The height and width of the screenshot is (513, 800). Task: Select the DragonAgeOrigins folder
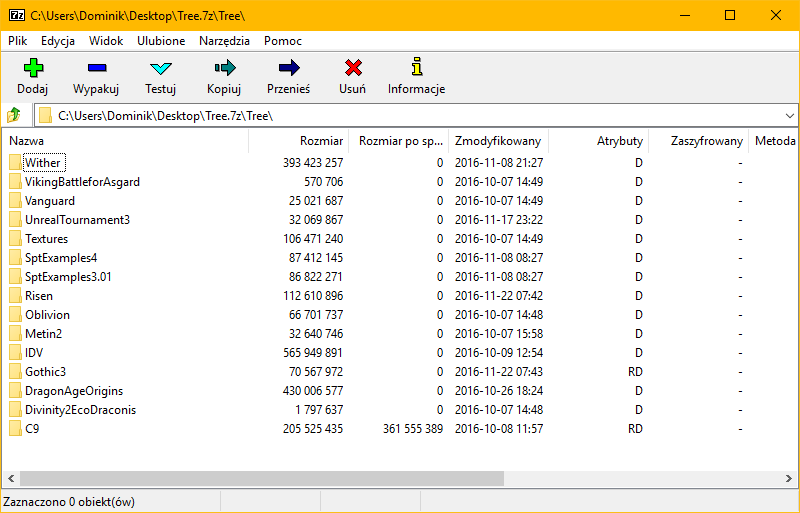pyautogui.click(x=73, y=391)
